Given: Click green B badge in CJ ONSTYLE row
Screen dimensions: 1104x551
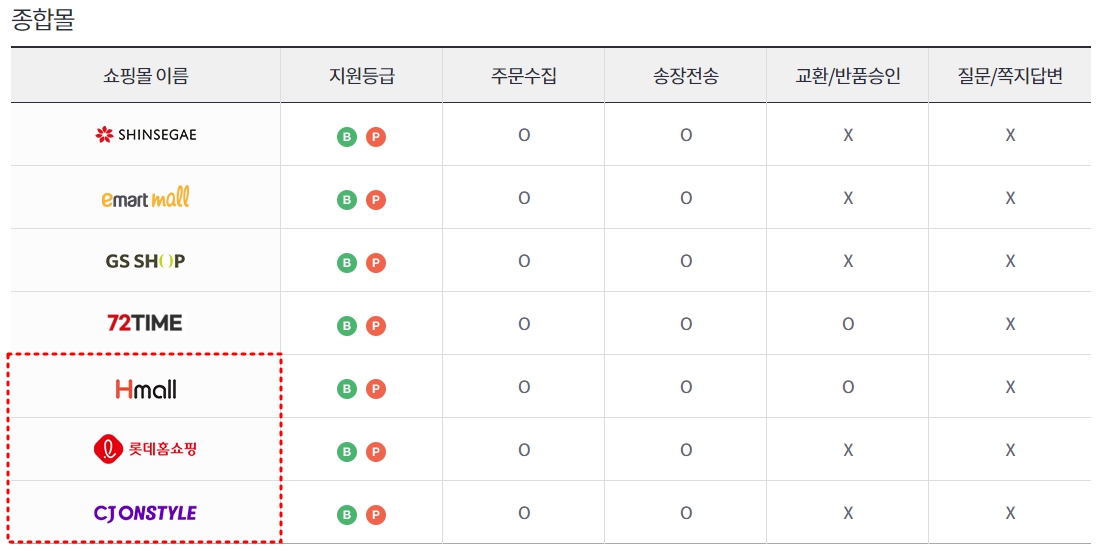Looking at the screenshot, I should click(346, 515).
